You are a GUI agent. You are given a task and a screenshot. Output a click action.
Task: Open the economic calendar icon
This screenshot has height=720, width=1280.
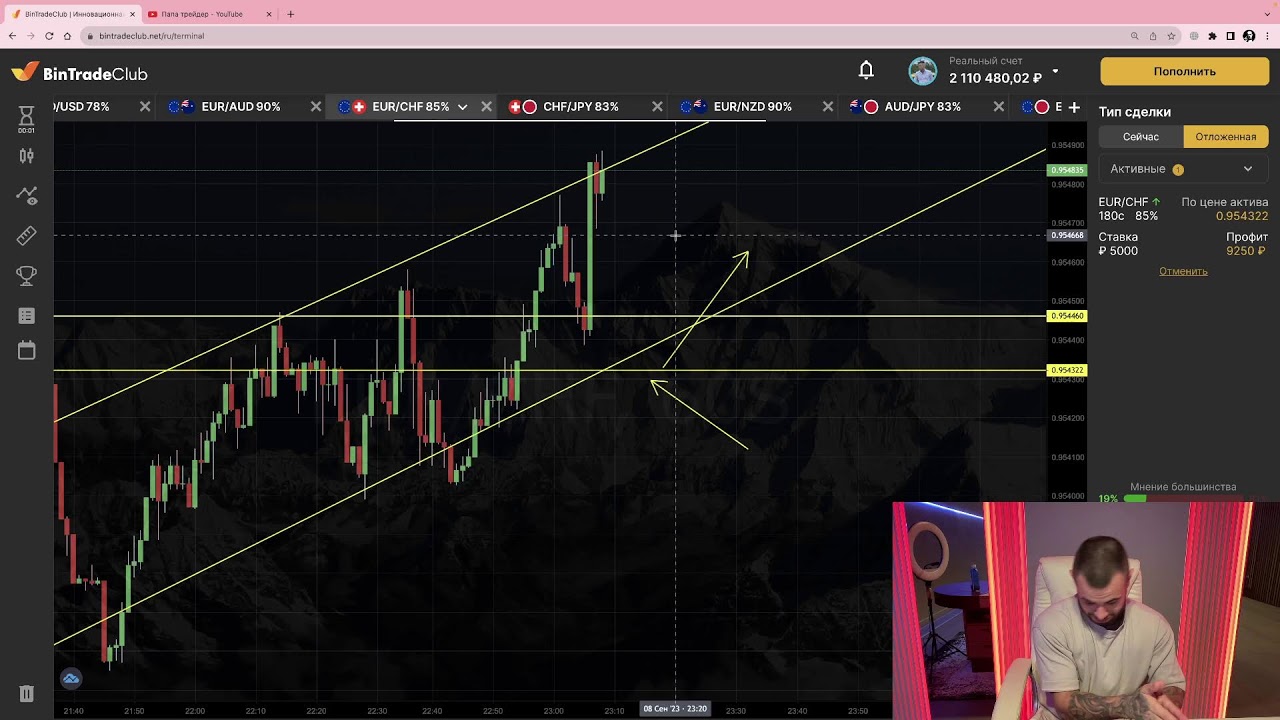26,350
